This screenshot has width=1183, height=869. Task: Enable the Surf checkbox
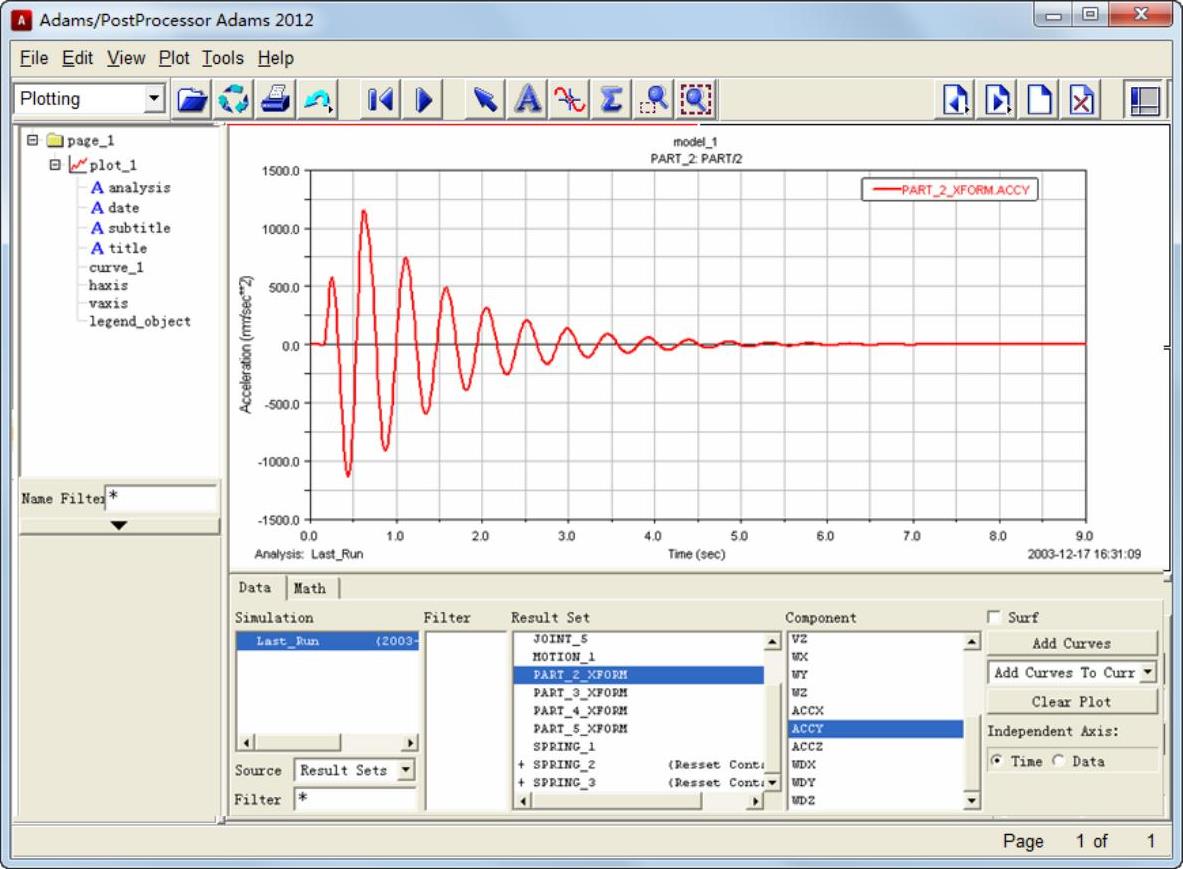995,618
